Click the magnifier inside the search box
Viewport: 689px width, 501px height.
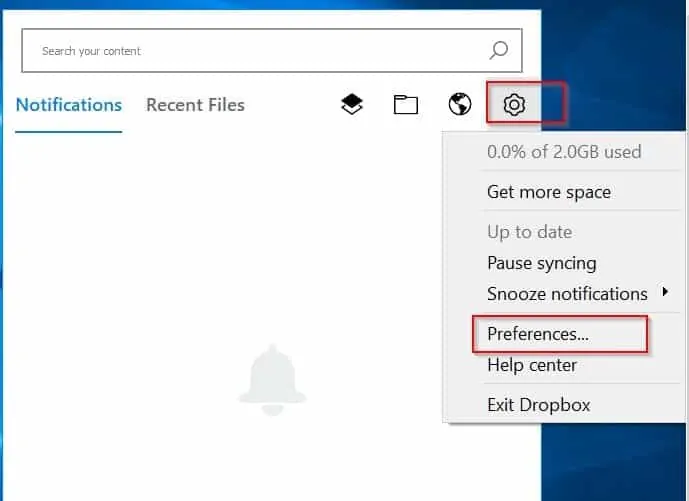498,50
